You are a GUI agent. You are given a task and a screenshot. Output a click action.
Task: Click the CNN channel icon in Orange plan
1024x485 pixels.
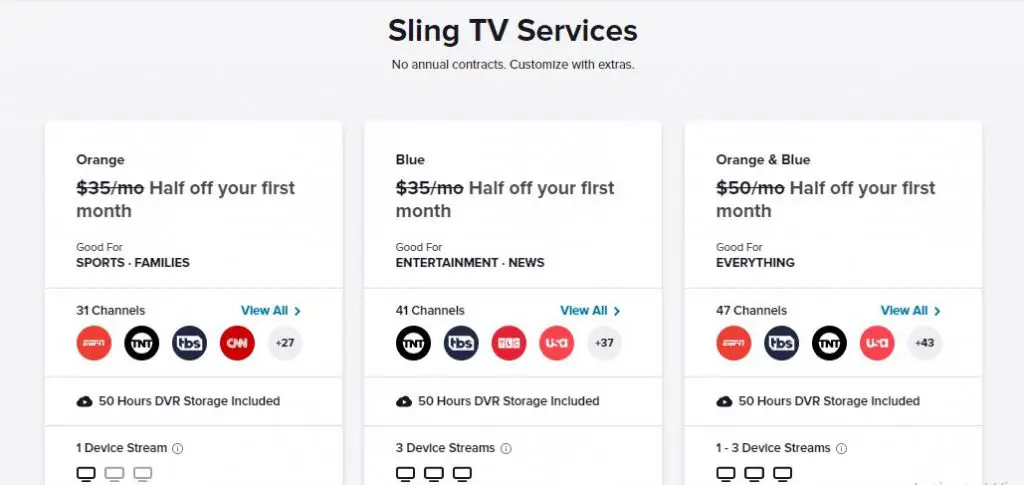237,343
